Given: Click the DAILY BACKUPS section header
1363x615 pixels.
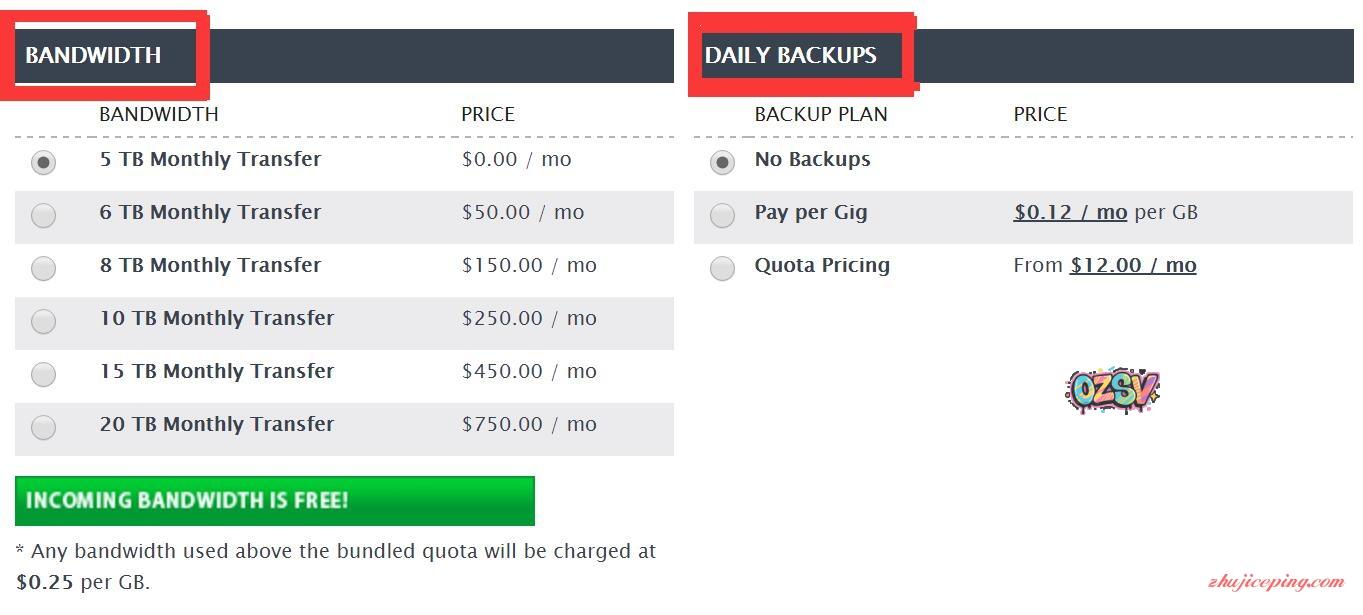Looking at the screenshot, I should [x=791, y=55].
